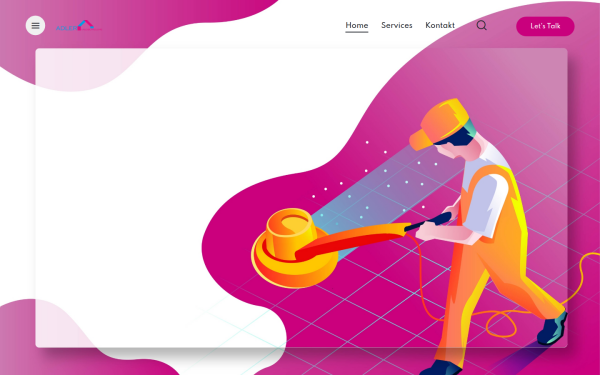Open the Services menu item
The image size is (600, 375).
397,25
